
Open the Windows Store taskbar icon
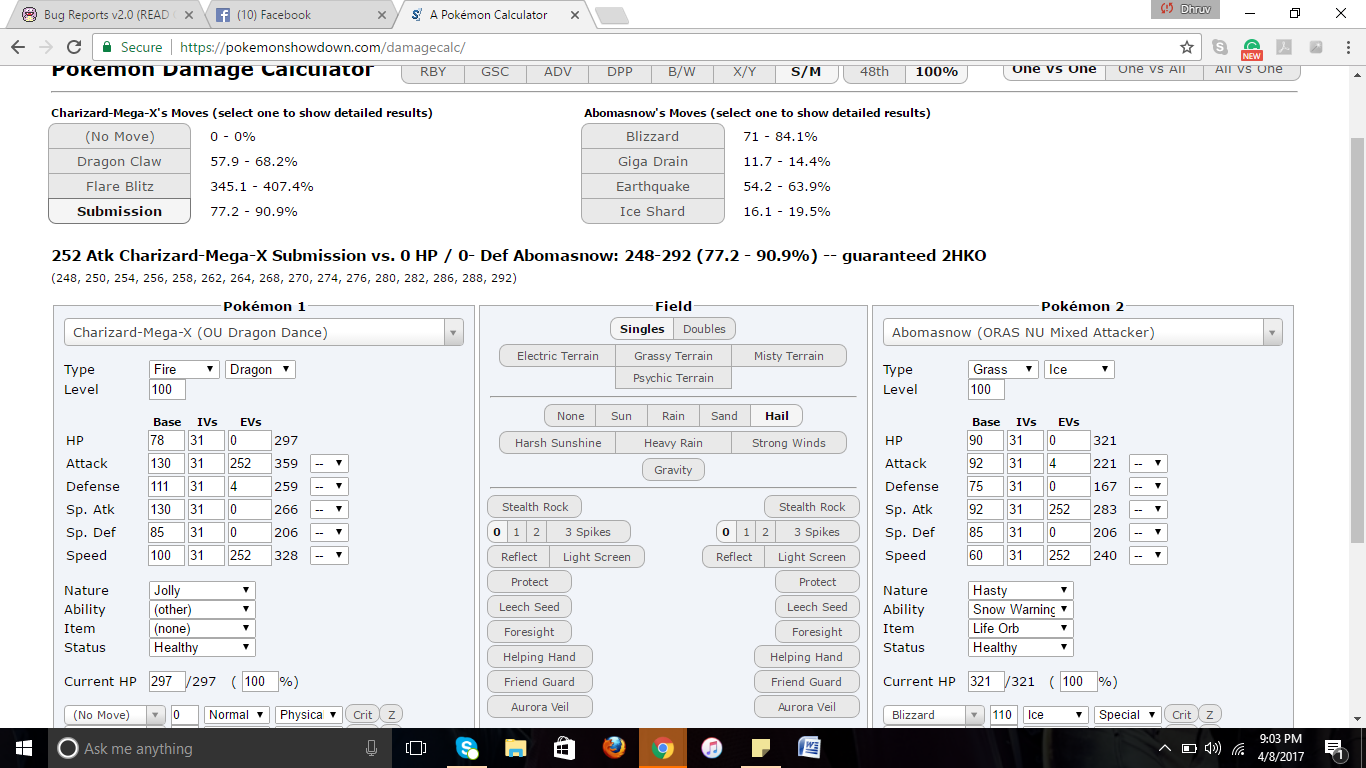pos(564,748)
